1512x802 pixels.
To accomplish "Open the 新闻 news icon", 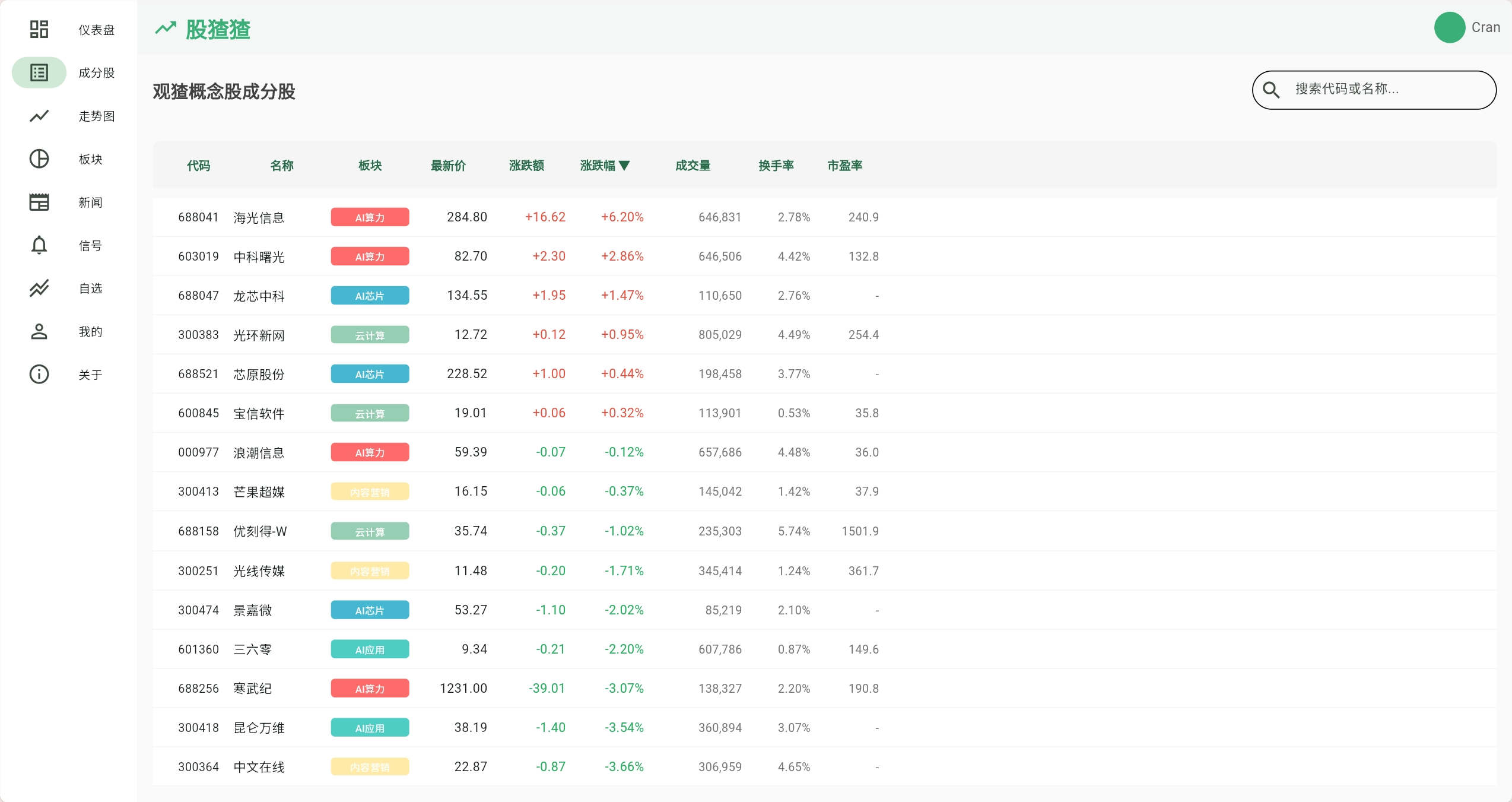I will pyautogui.click(x=39, y=202).
